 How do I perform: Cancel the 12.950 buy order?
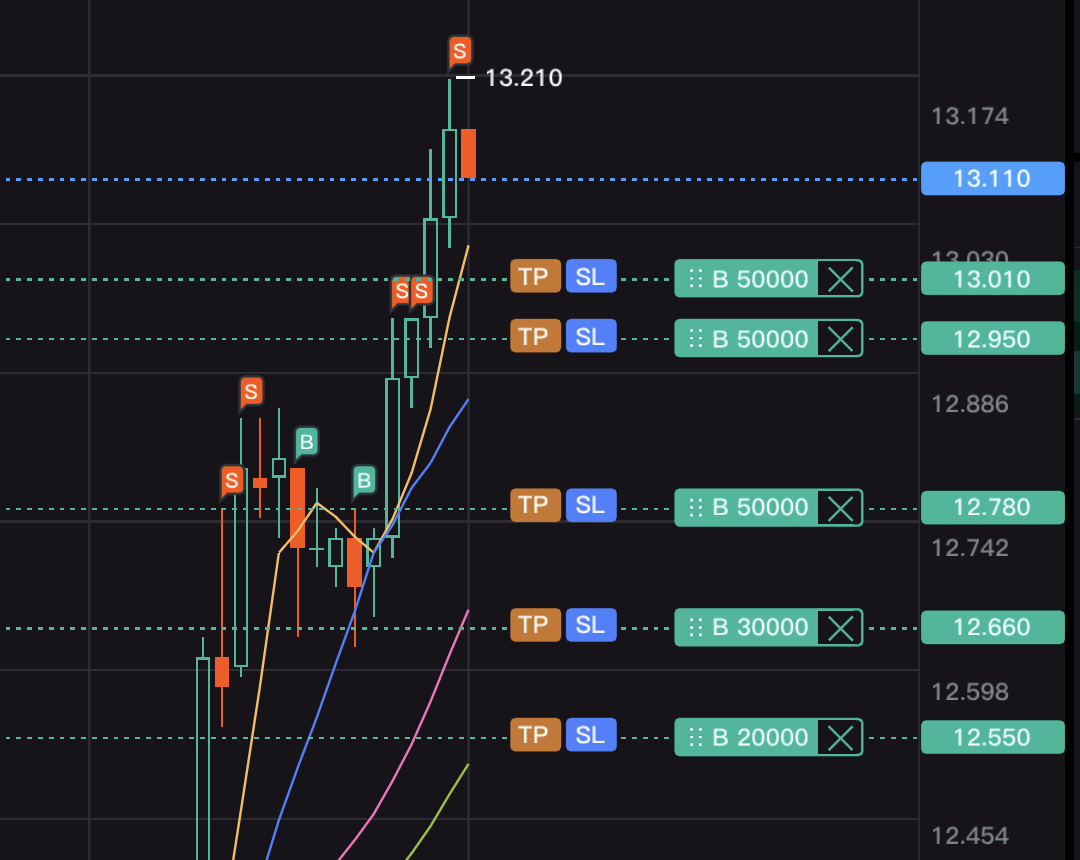click(x=840, y=339)
